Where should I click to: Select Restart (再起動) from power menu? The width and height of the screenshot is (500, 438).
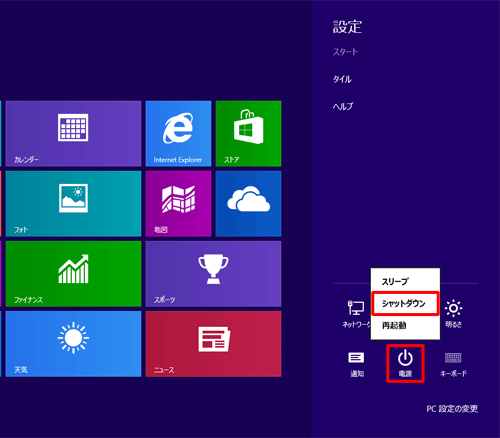pyautogui.click(x=405, y=325)
